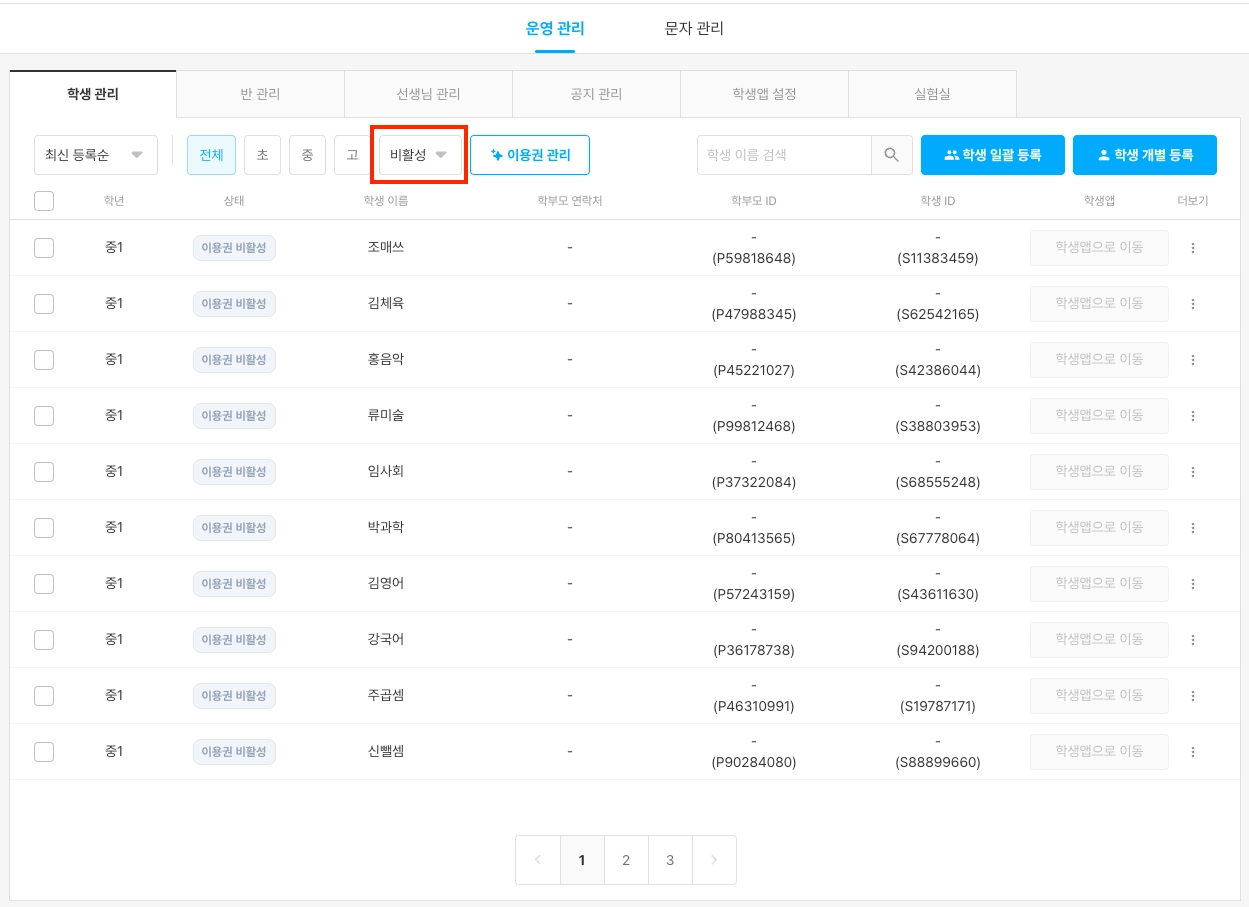Click 학생앱으로 이동 for 조매쓰
Image resolution: width=1249 pixels, height=907 pixels.
[1099, 248]
